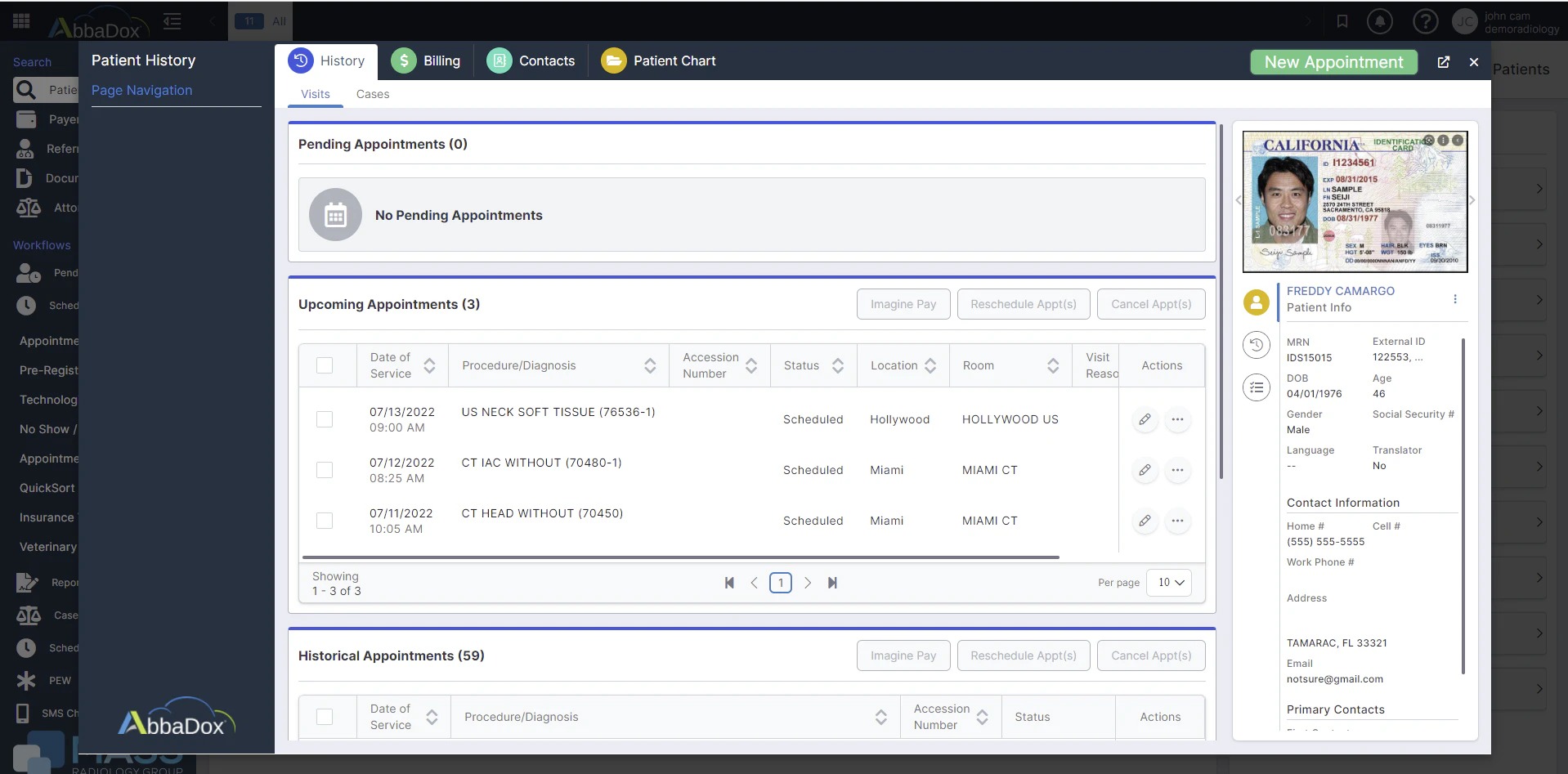The image size is (1568, 774).
Task: Click the paperclip icon on the CT HEAD appointment
Action: 1144,521
